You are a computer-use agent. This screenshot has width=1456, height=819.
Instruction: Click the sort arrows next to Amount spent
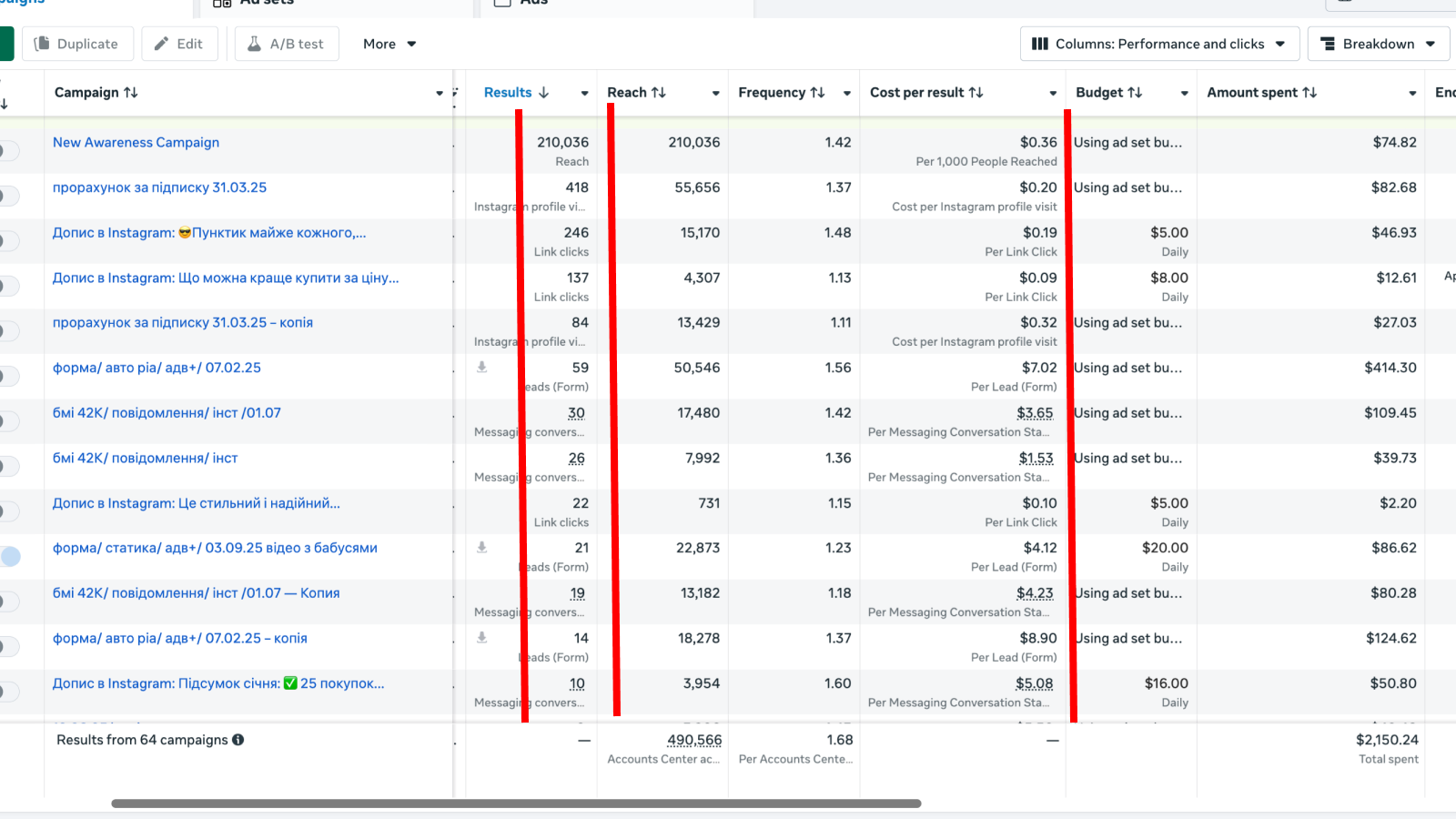click(x=1309, y=93)
